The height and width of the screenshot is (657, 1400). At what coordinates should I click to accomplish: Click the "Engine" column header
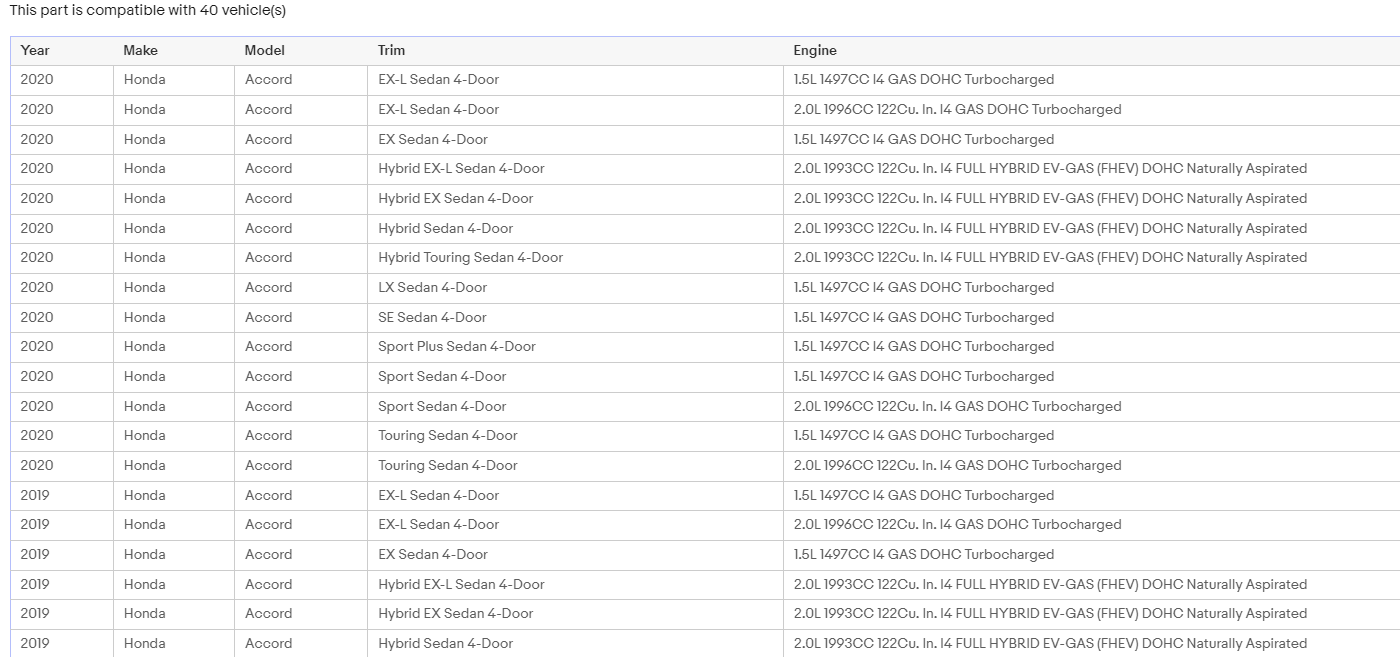click(x=1092, y=51)
